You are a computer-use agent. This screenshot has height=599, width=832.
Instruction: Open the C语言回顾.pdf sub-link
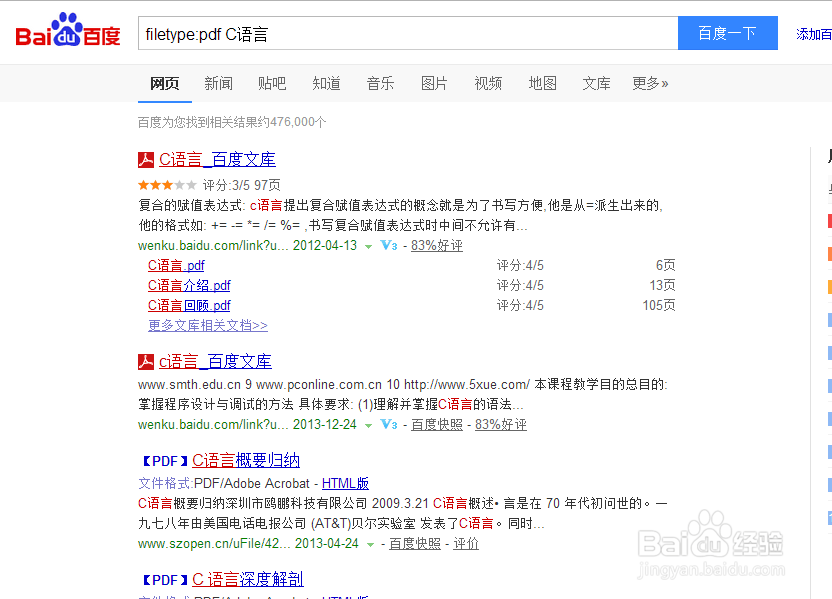click(x=189, y=306)
